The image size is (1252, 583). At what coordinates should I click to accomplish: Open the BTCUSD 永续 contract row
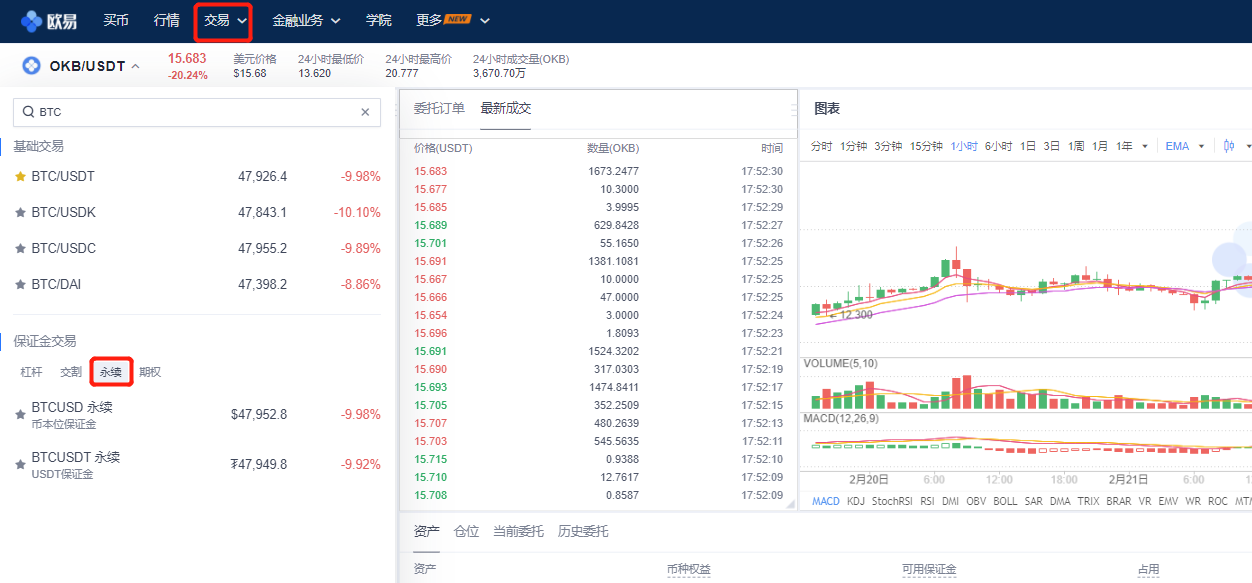click(x=197, y=415)
